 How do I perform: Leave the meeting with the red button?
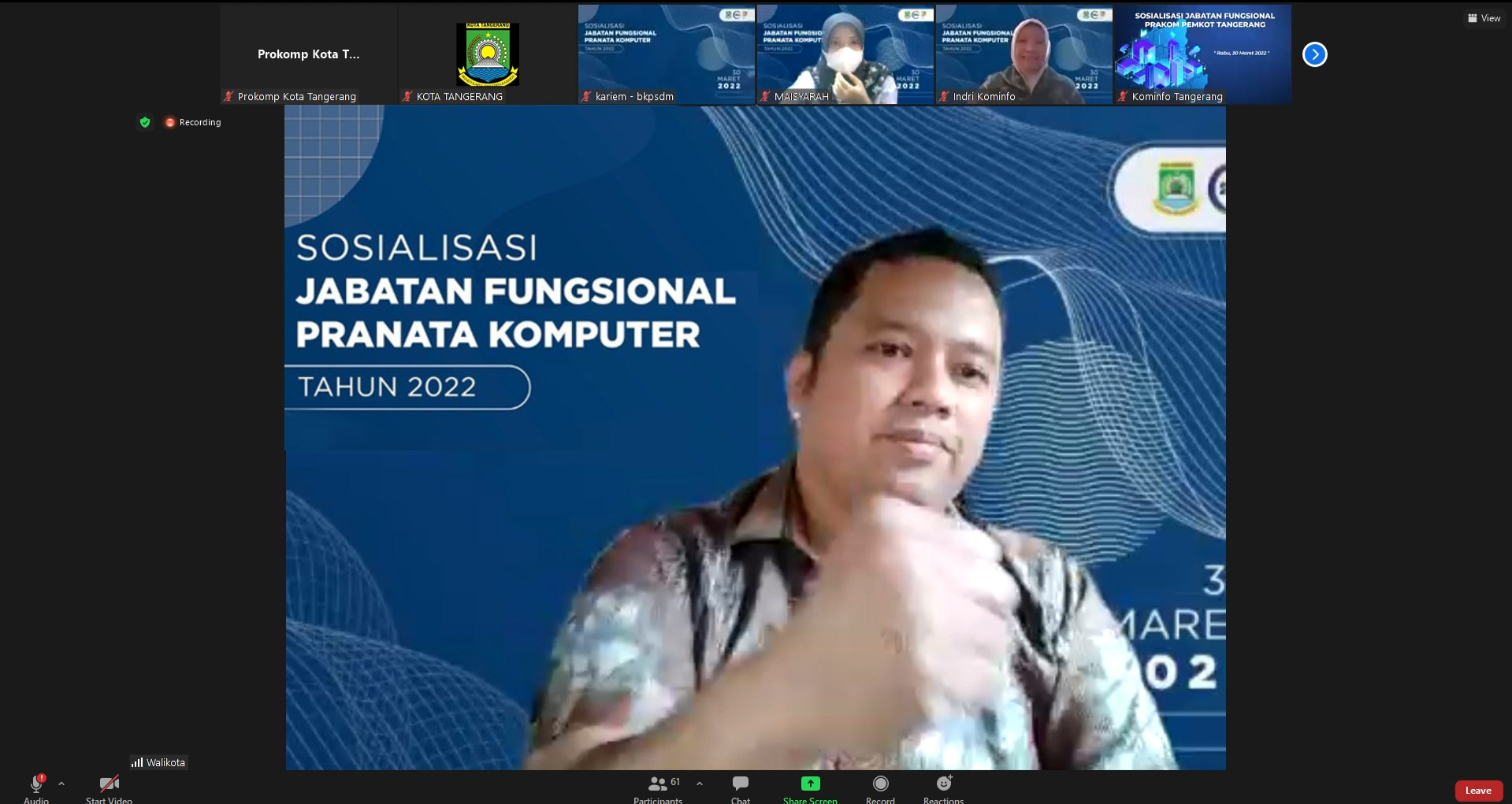point(1477,791)
